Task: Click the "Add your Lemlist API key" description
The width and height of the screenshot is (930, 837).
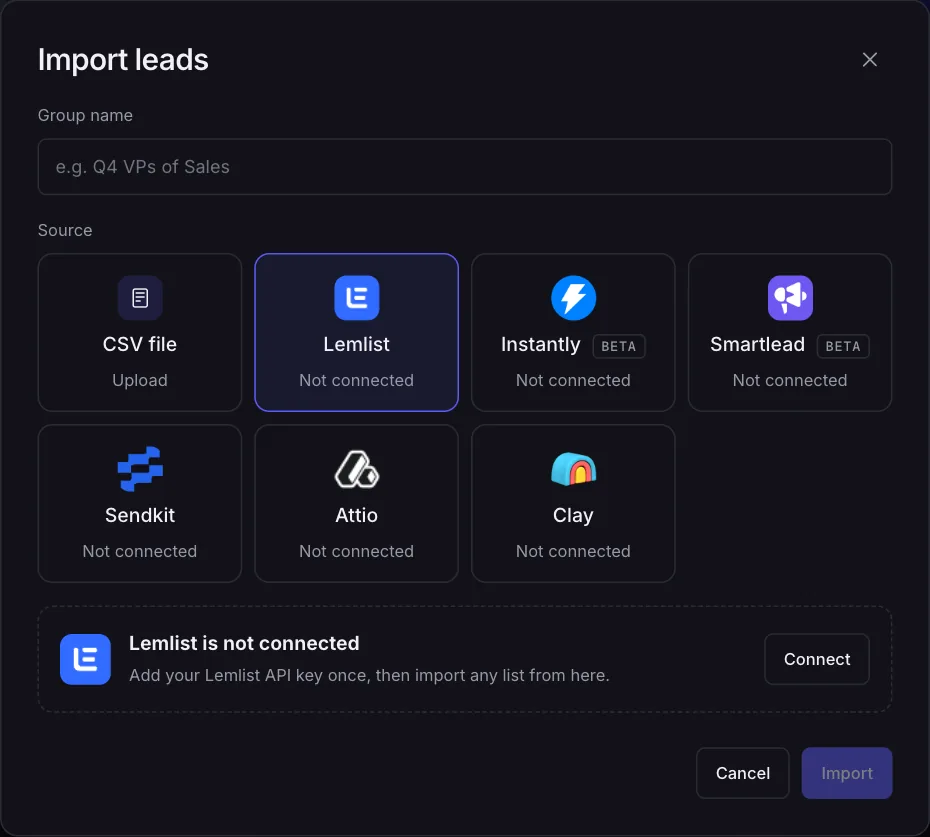Action: tap(370, 675)
